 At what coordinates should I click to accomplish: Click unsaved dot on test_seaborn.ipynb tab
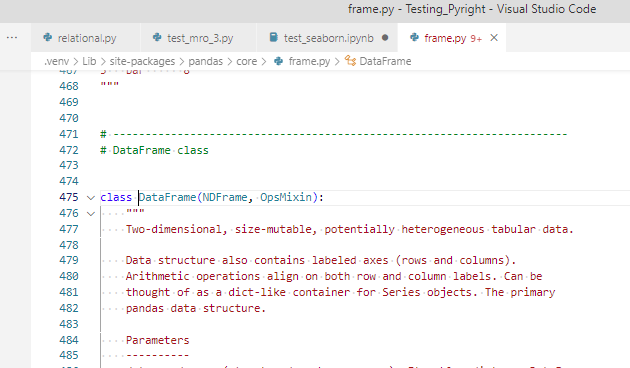click(x=385, y=38)
